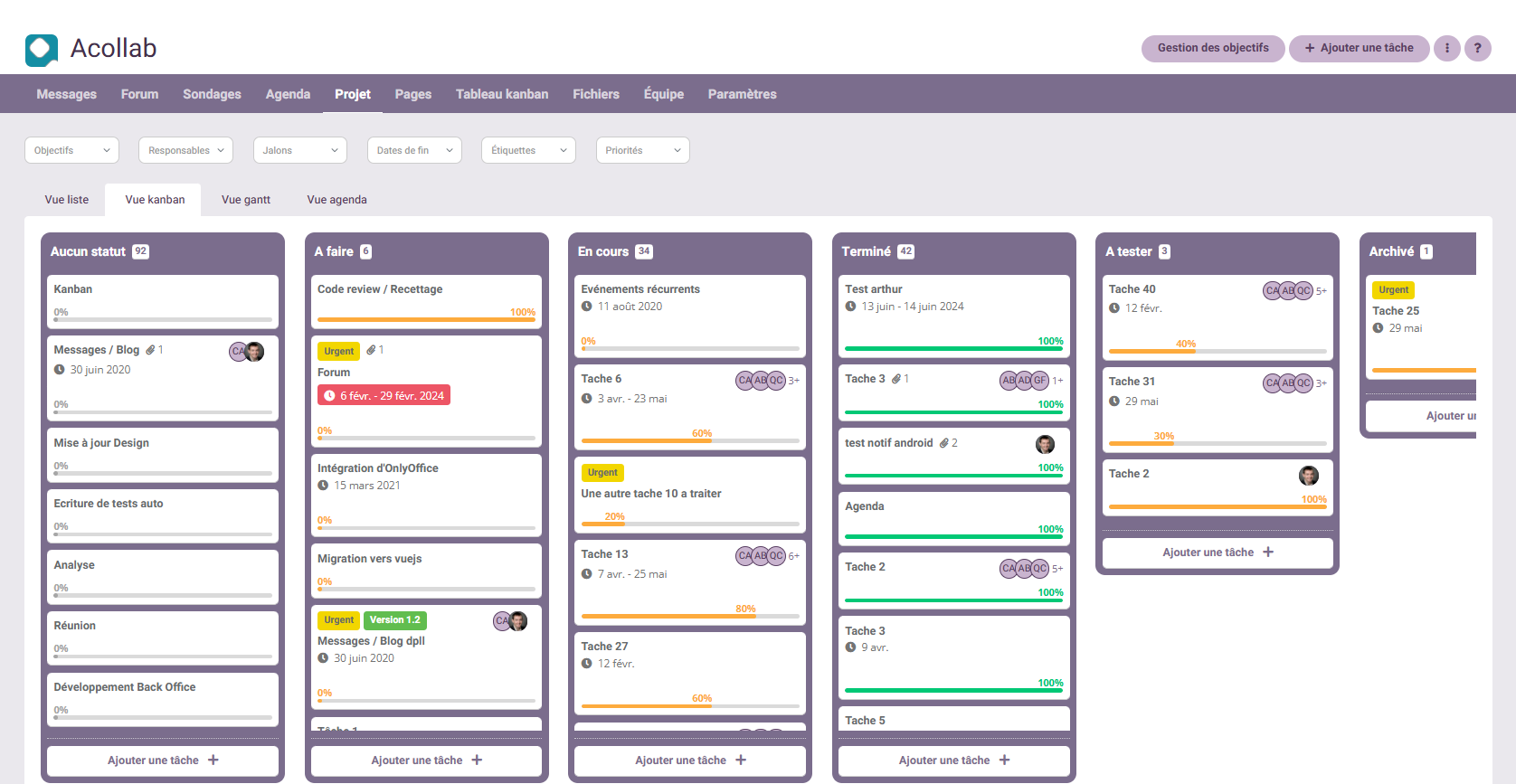
Task: Expand the Objectifs filter dropdown
Action: (x=71, y=150)
